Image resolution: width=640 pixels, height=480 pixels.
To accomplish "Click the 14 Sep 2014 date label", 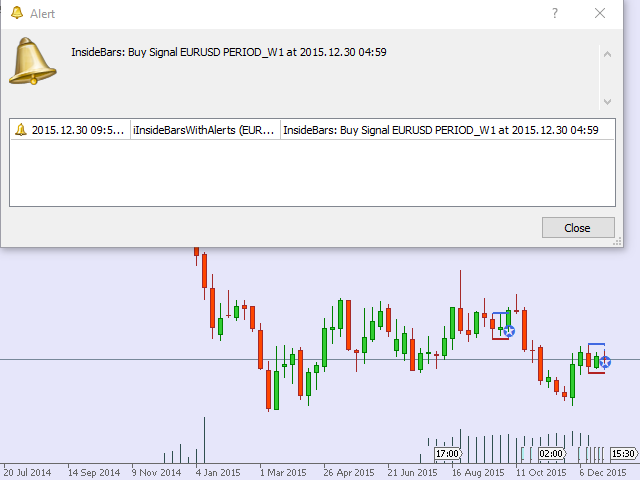I will (94, 473).
